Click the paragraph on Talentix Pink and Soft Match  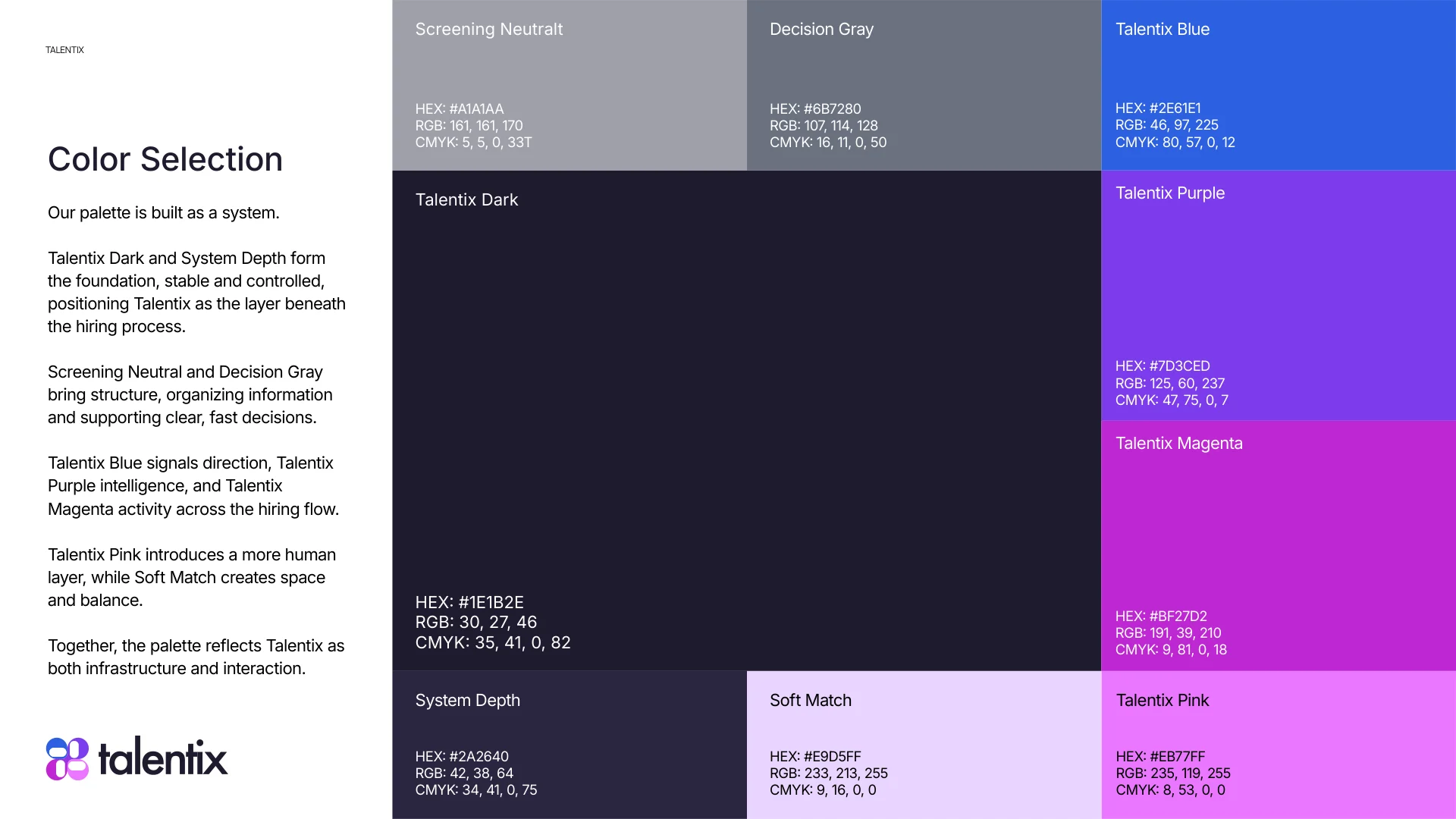[192, 578]
